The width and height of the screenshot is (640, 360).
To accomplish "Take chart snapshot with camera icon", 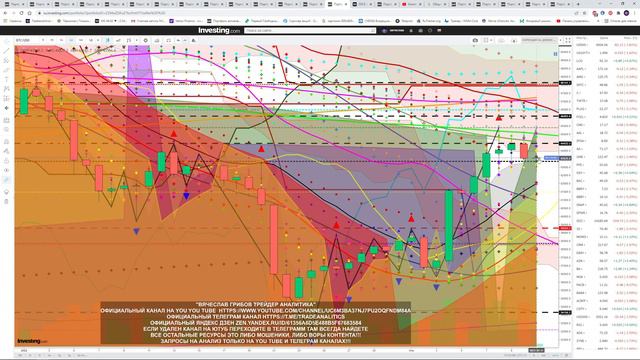I will (x=475, y=40).
